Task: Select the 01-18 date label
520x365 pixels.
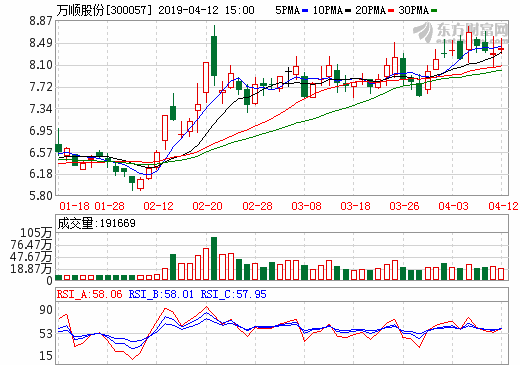Action: (x=74, y=206)
